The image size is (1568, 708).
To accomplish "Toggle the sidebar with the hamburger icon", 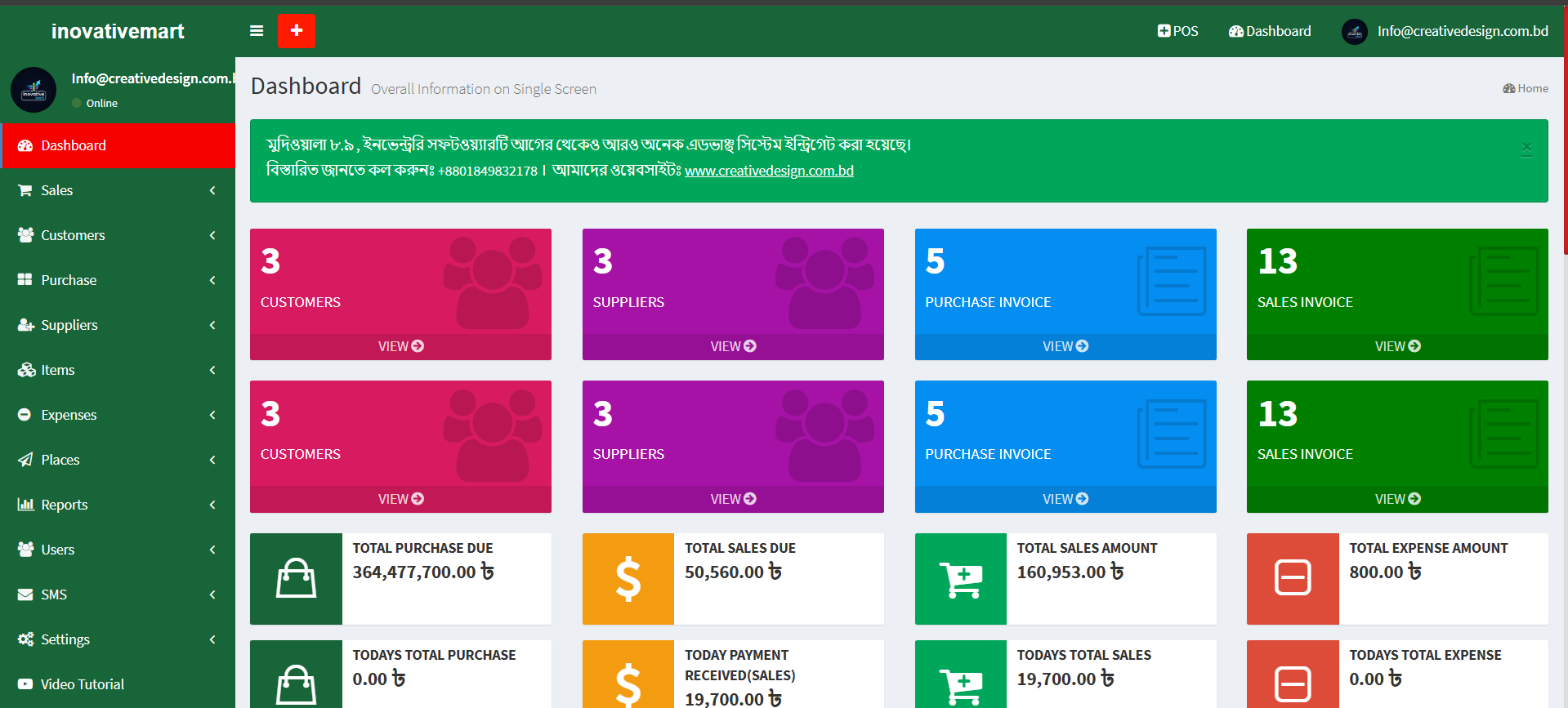I will point(257,31).
